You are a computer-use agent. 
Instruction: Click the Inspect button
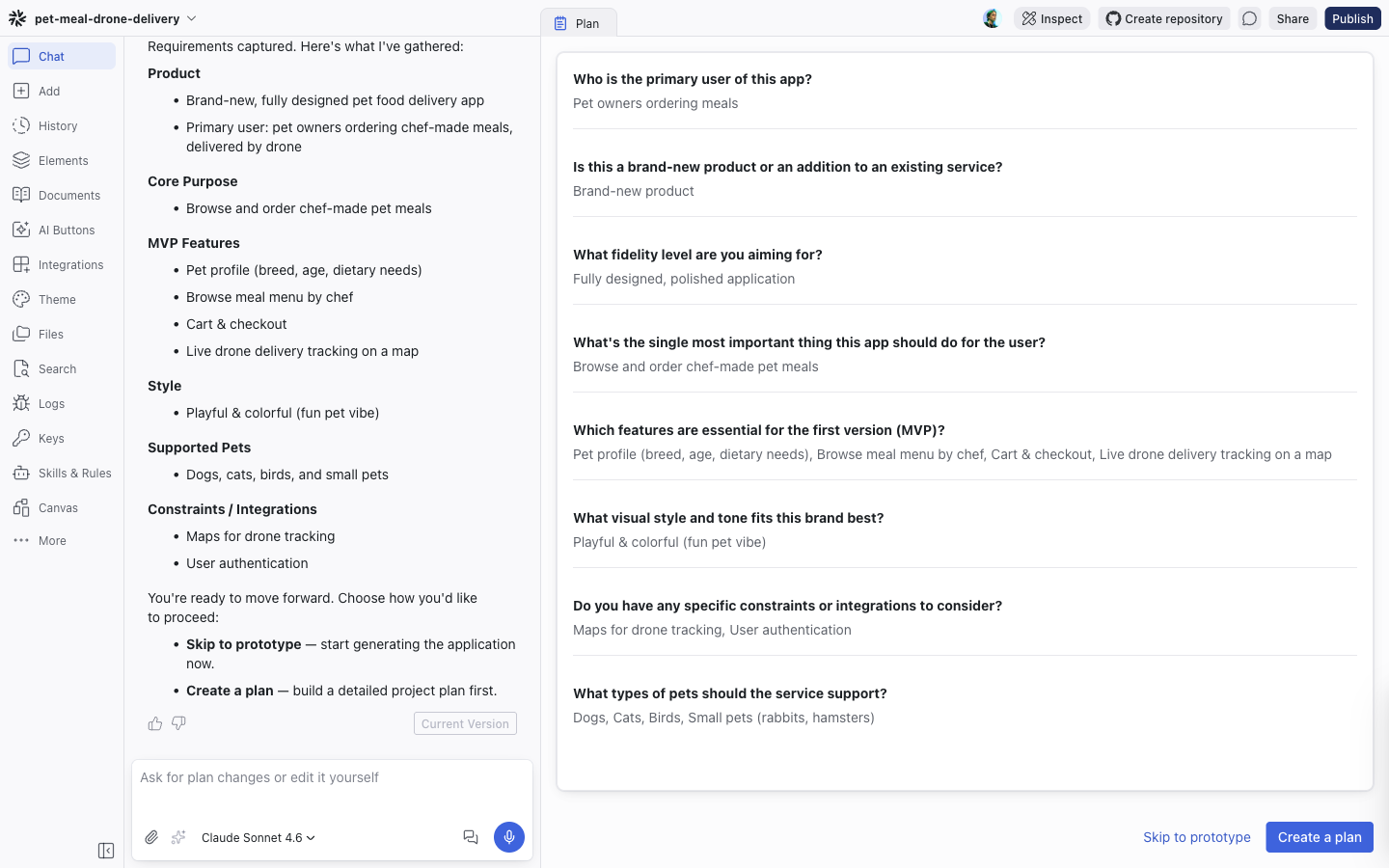click(x=1052, y=18)
